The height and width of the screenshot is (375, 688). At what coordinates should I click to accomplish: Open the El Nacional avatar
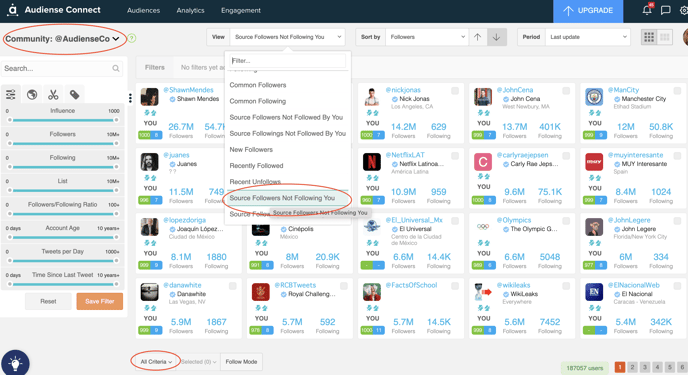[x=594, y=292]
